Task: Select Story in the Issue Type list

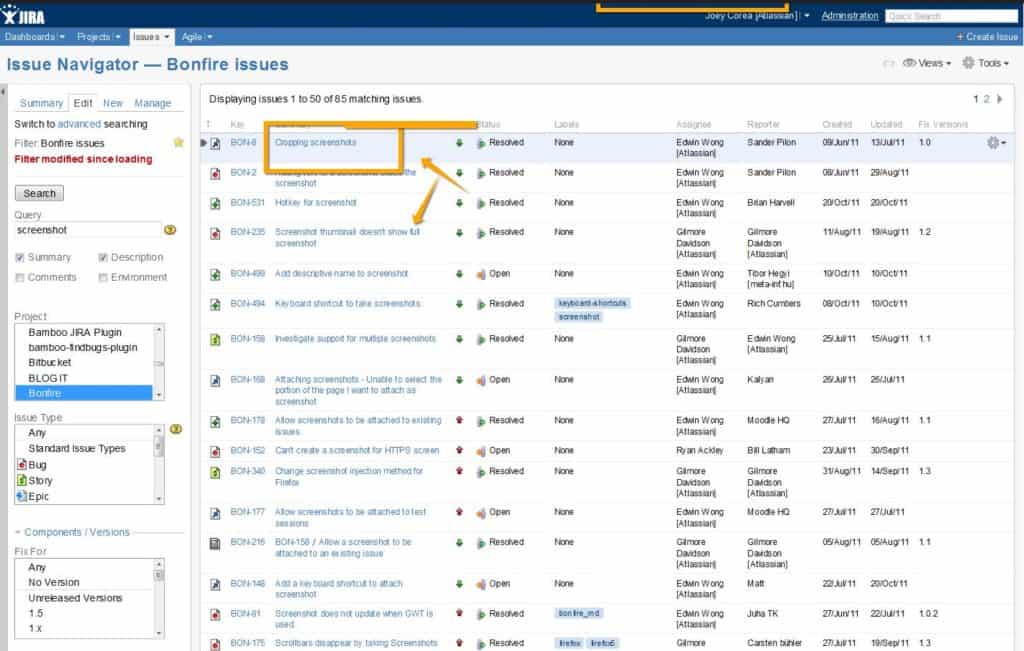Action: 84,481
